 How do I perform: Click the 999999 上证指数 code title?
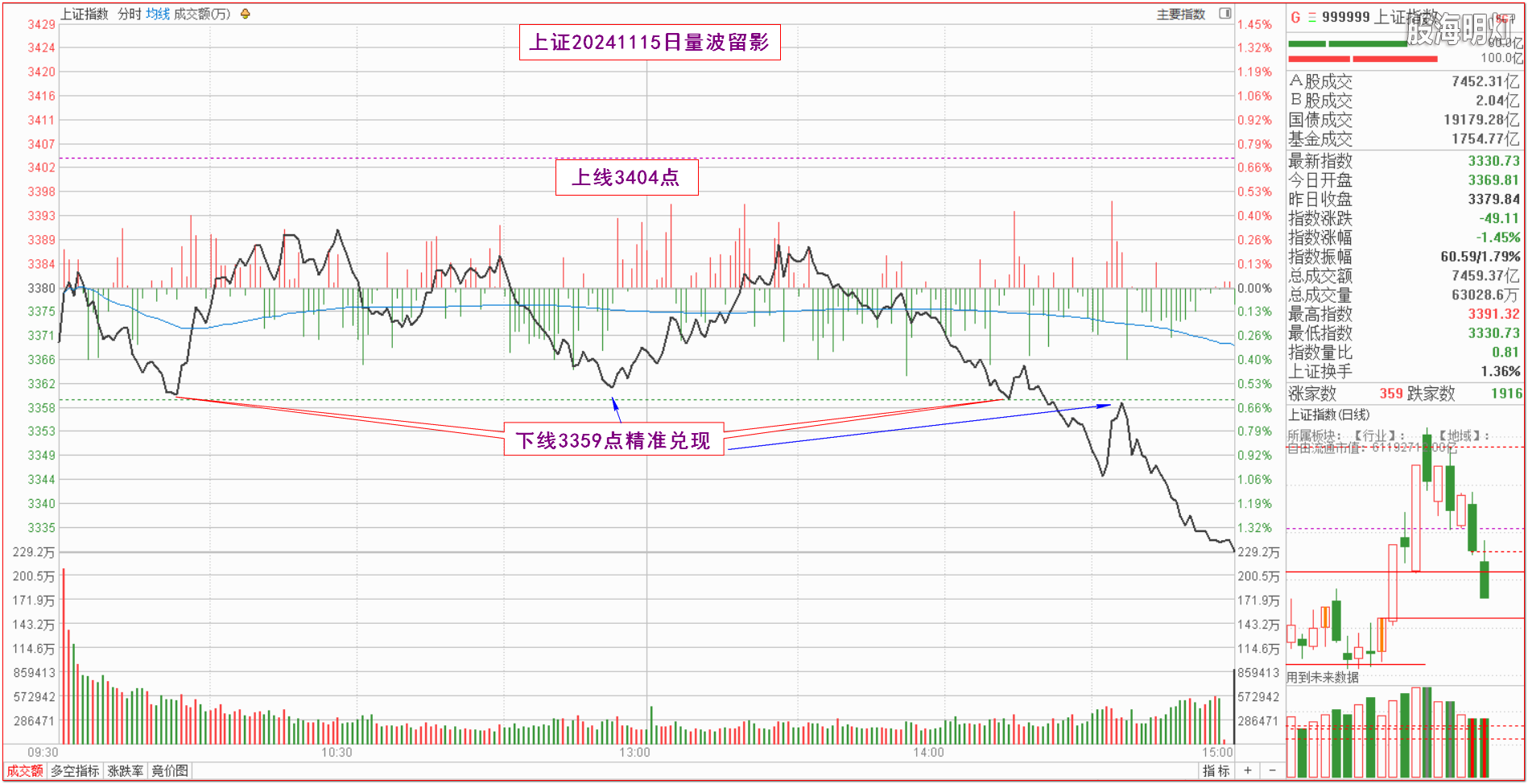point(1380,17)
